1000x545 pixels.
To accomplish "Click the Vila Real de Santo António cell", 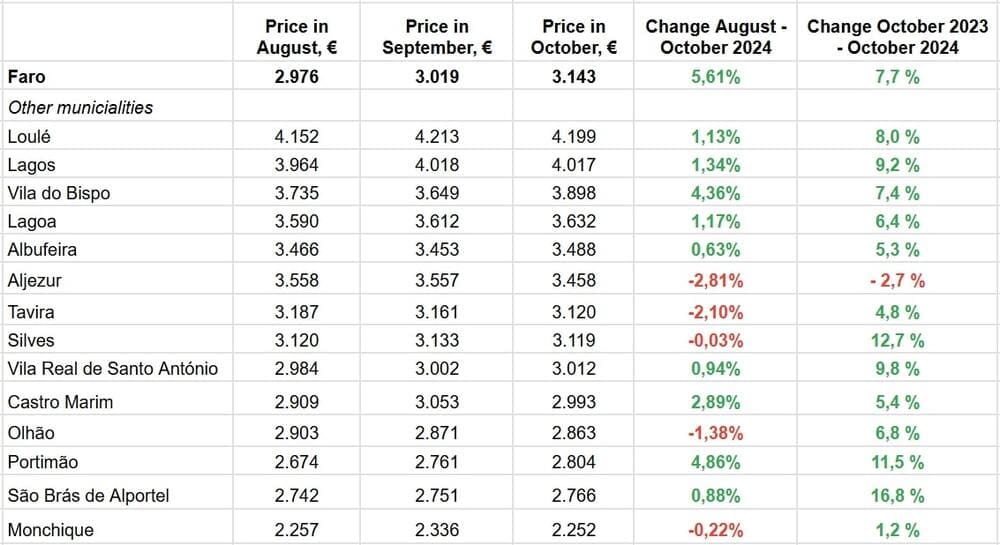I will point(112,369).
